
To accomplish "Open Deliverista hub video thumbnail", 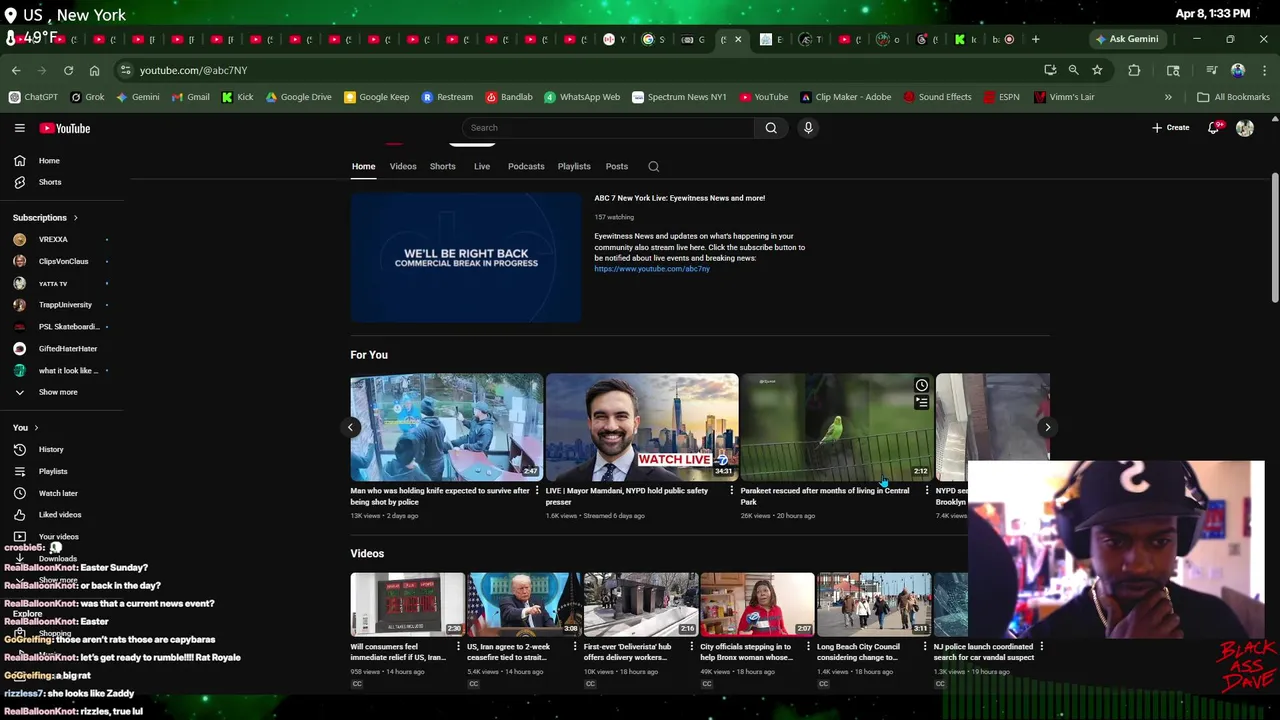I will [641, 604].
